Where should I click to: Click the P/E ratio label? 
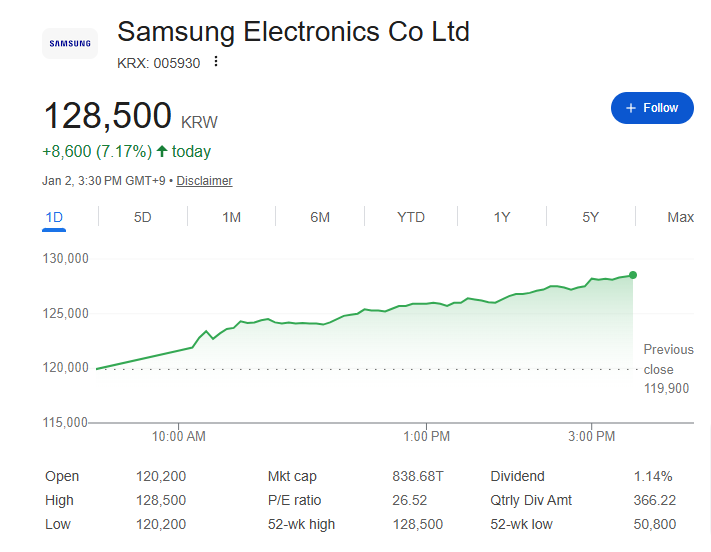294,500
